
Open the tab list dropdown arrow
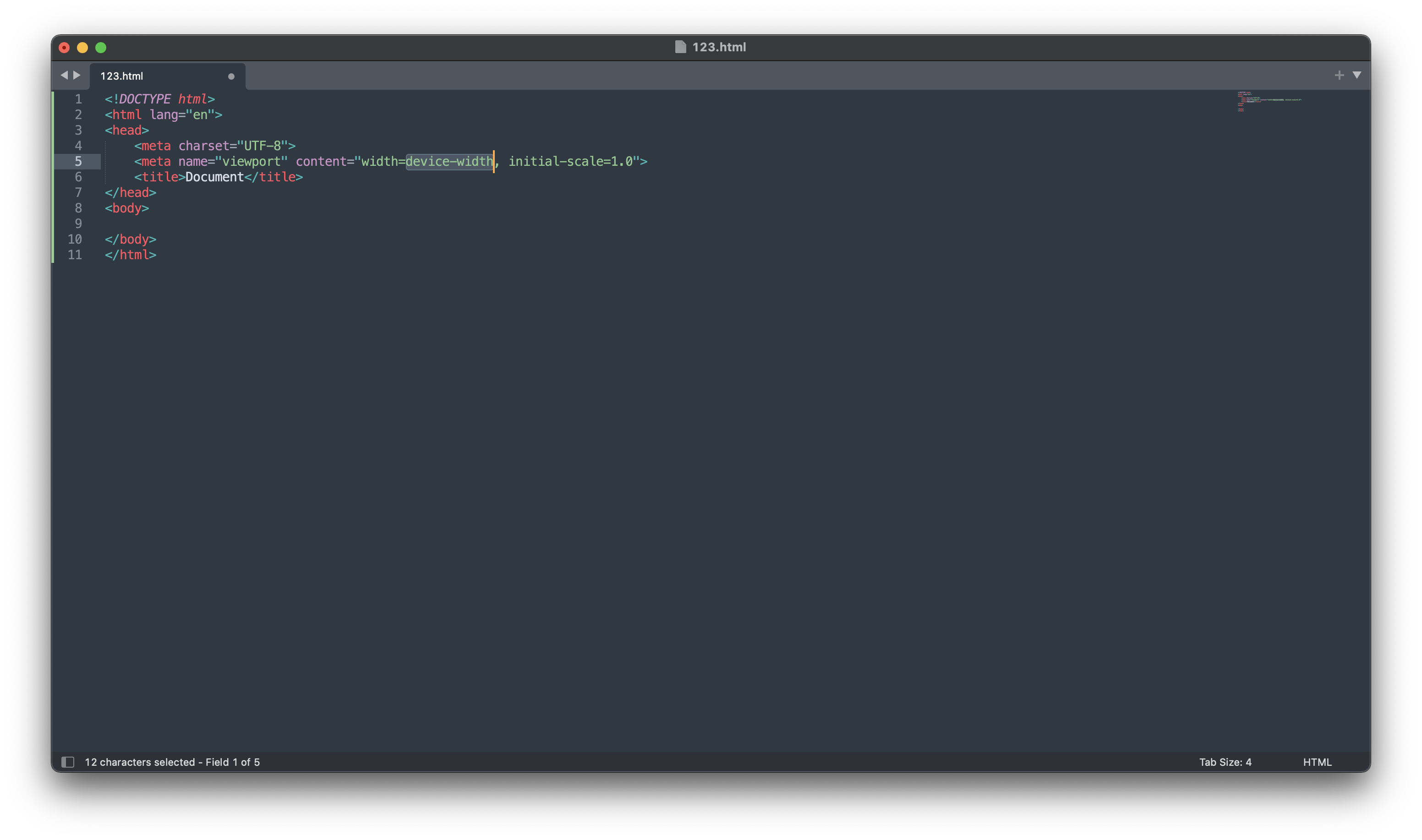1357,75
